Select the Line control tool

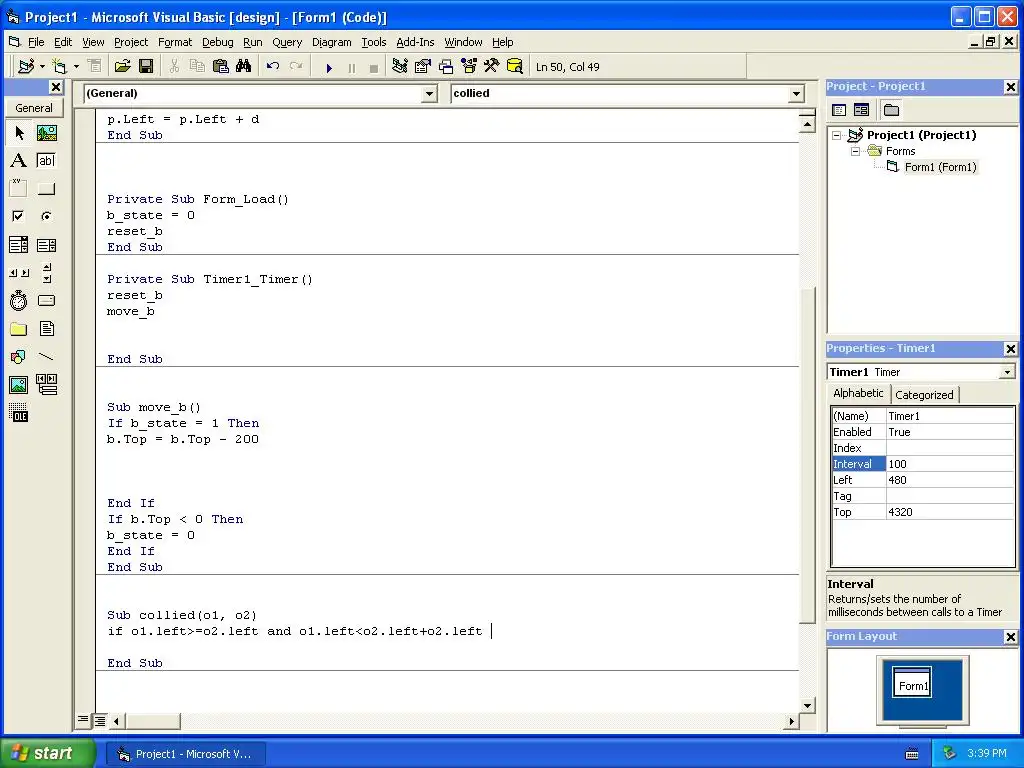[x=46, y=357]
